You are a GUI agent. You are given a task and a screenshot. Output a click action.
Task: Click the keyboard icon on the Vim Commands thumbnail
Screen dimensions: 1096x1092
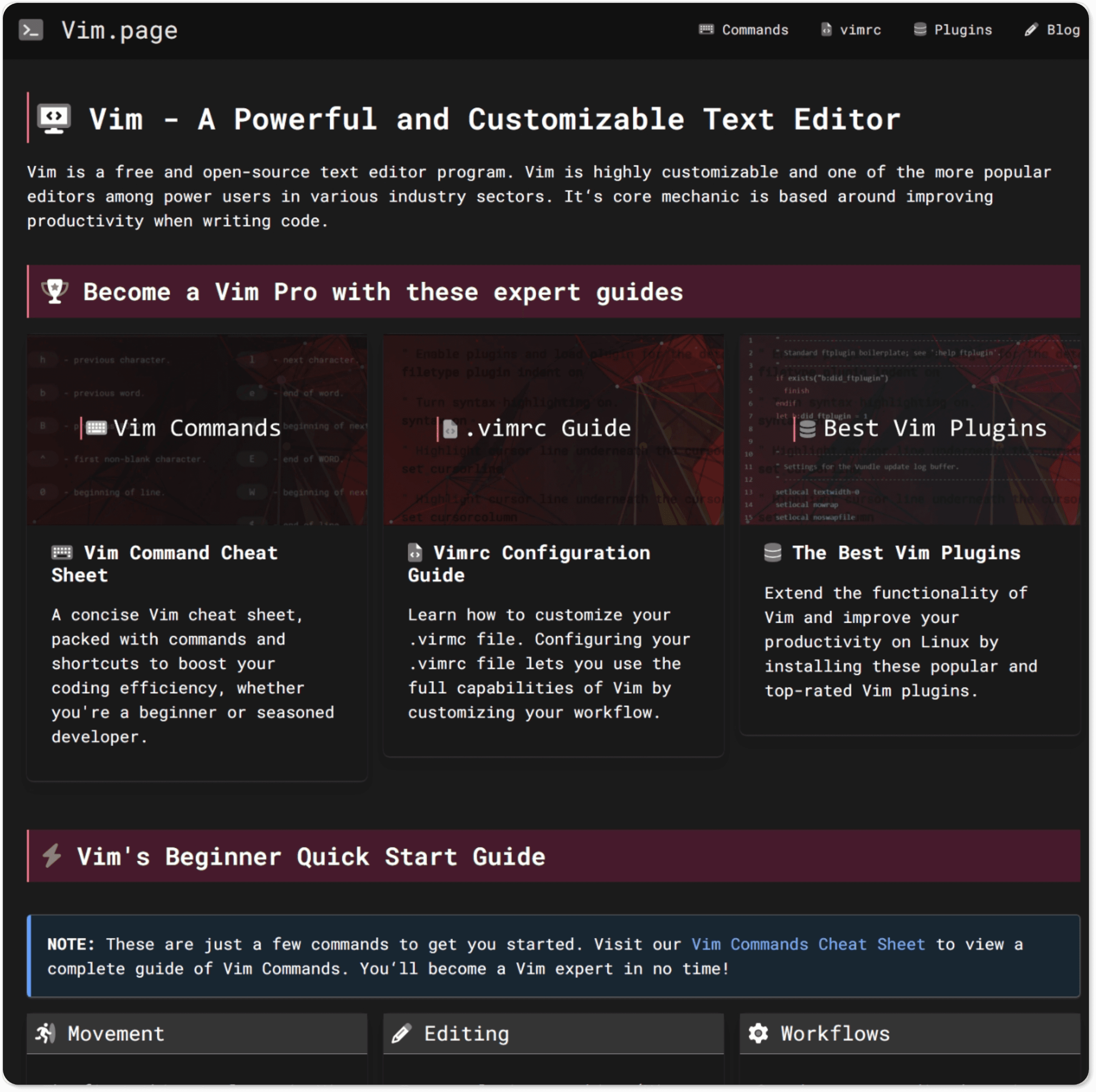coord(96,428)
